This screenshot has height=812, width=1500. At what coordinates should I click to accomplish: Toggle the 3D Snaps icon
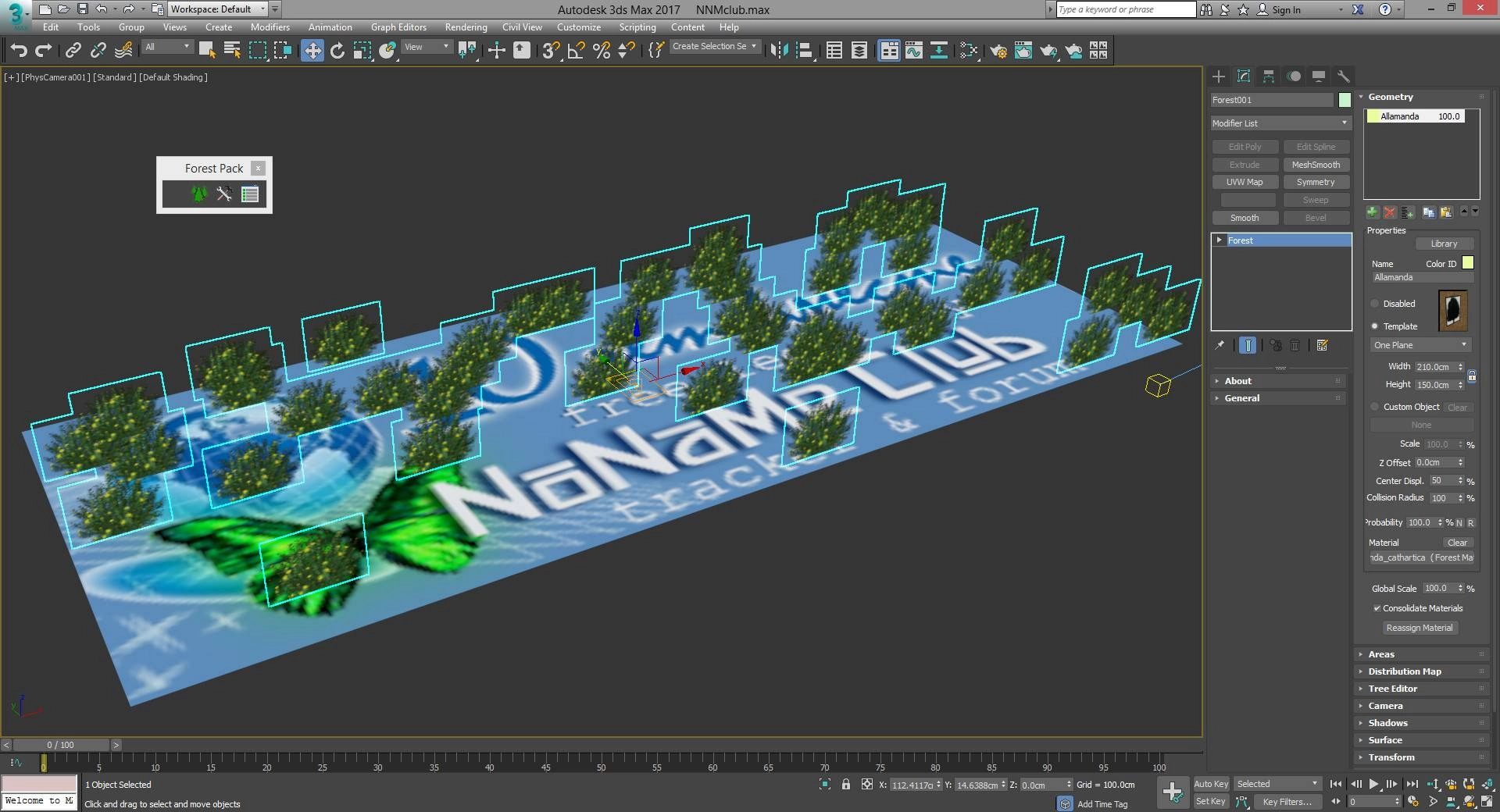pyautogui.click(x=551, y=51)
